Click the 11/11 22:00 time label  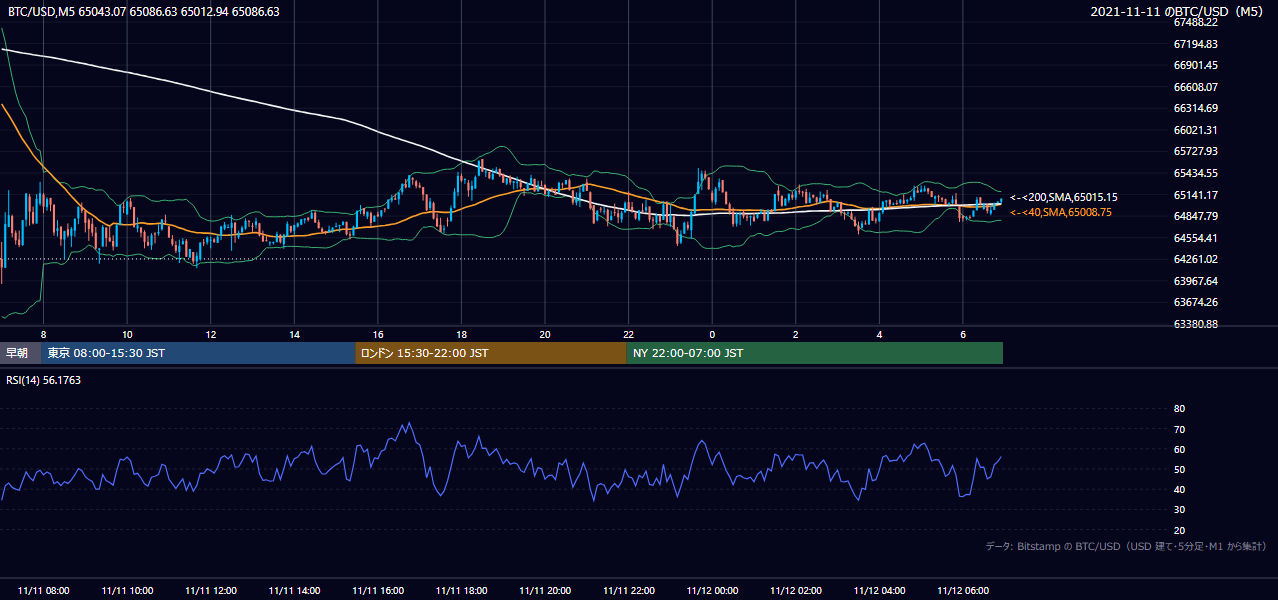tap(628, 591)
